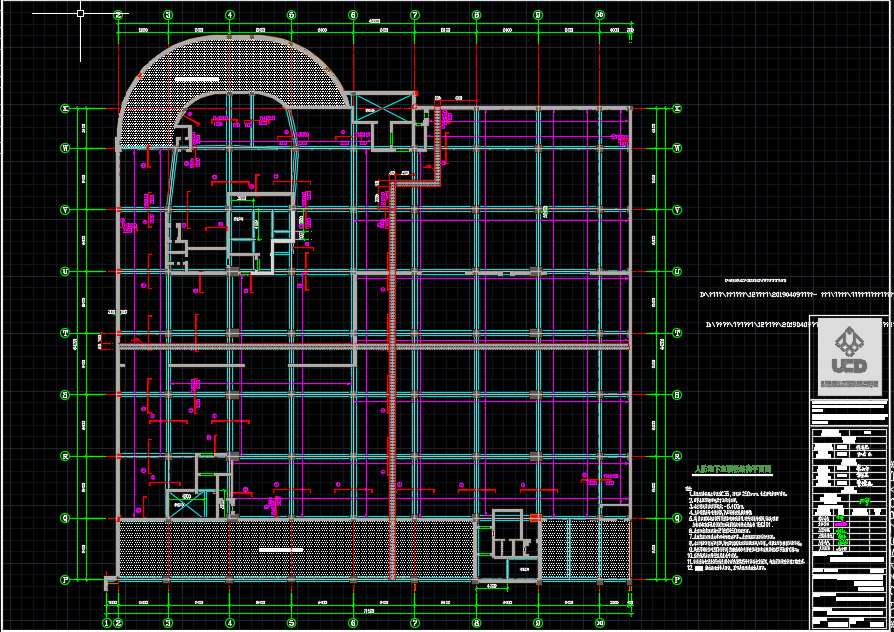This screenshot has width=894, height=632.
Task: Click axis bubble 1 below the plan
Action: tap(107, 623)
